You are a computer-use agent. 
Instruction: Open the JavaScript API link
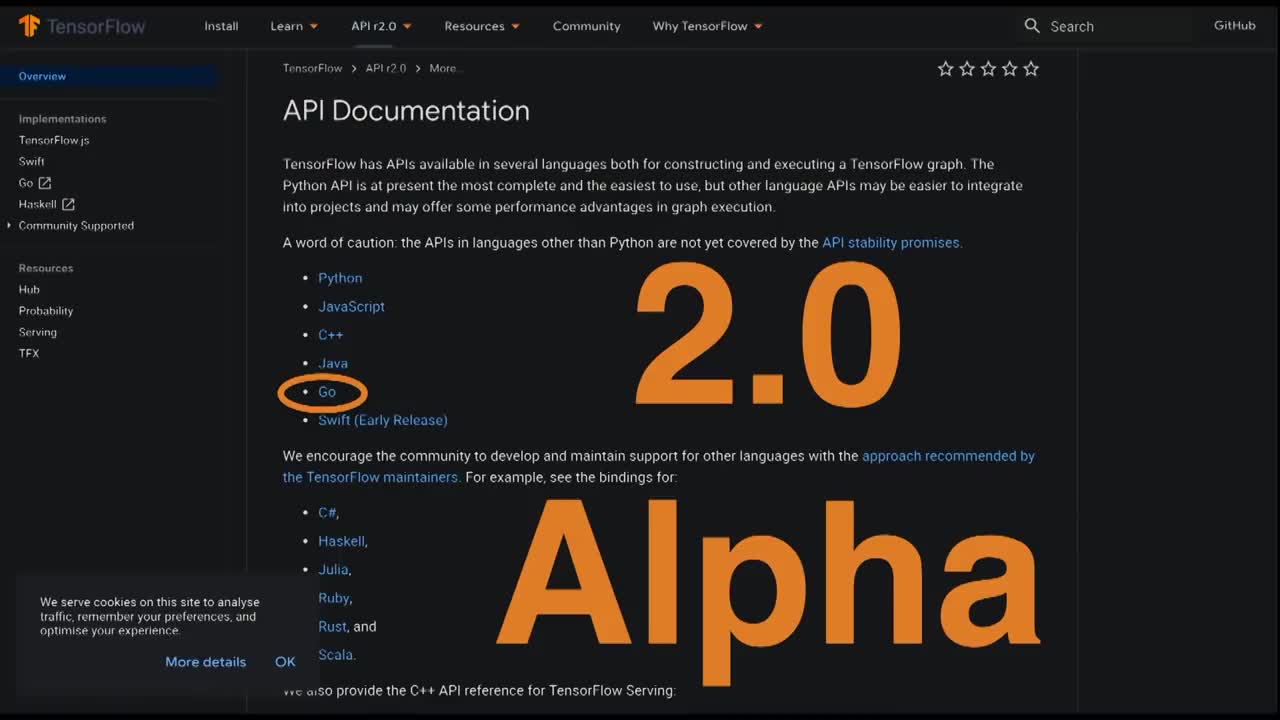pos(351,306)
